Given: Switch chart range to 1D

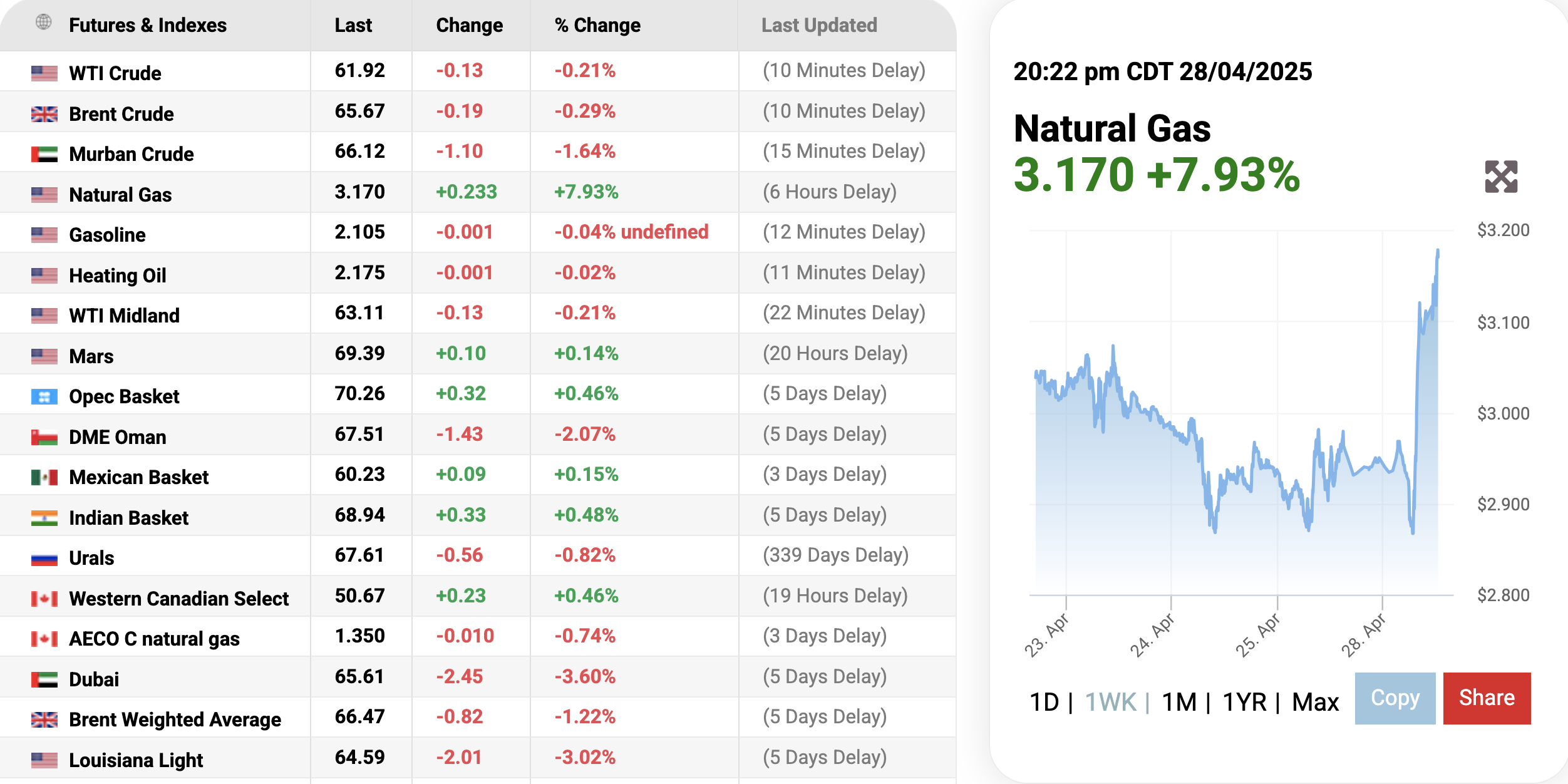Looking at the screenshot, I should [x=1044, y=702].
